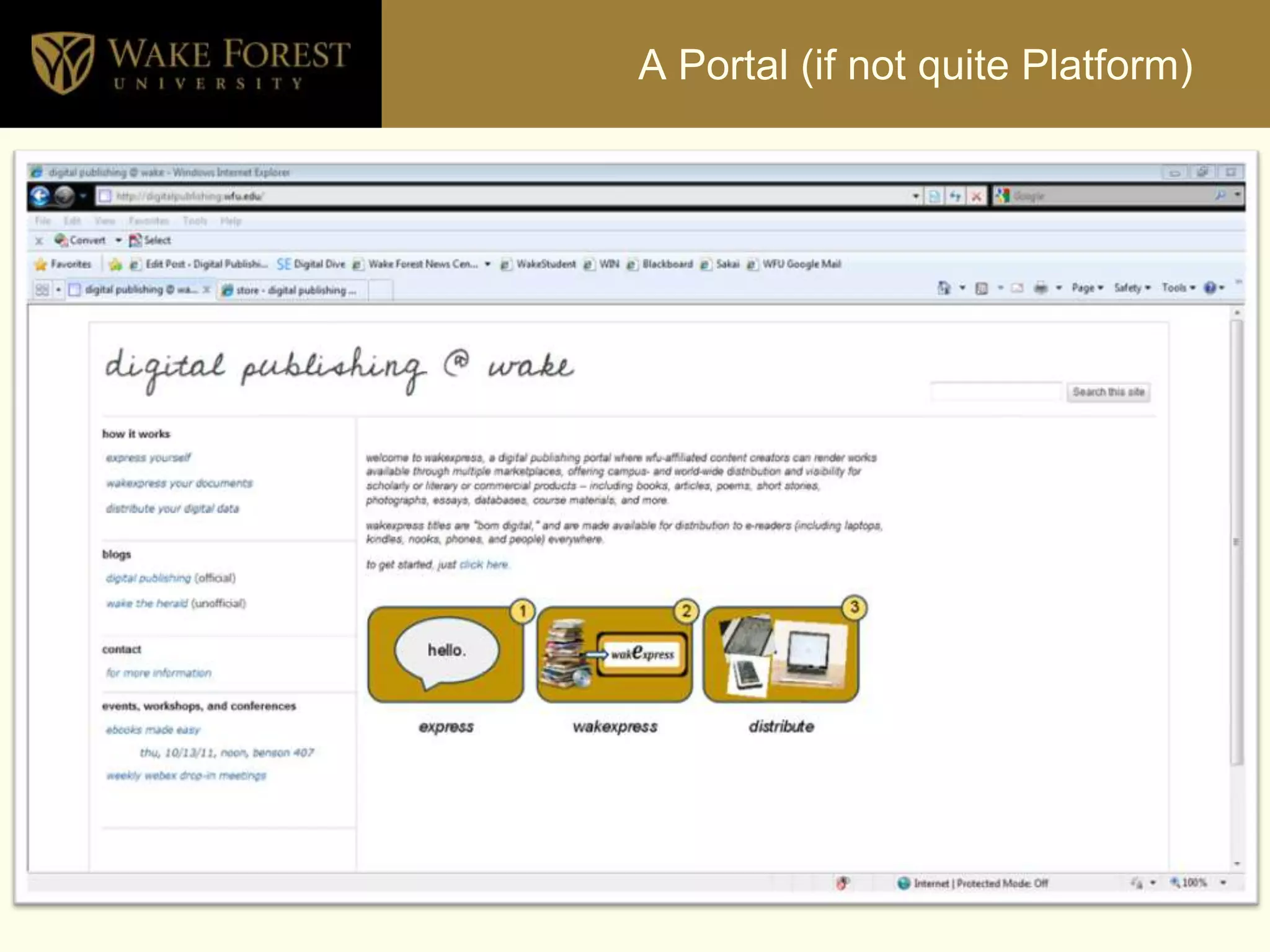Click the Quick Tabs grid icon
The image size is (1270, 952).
point(42,289)
